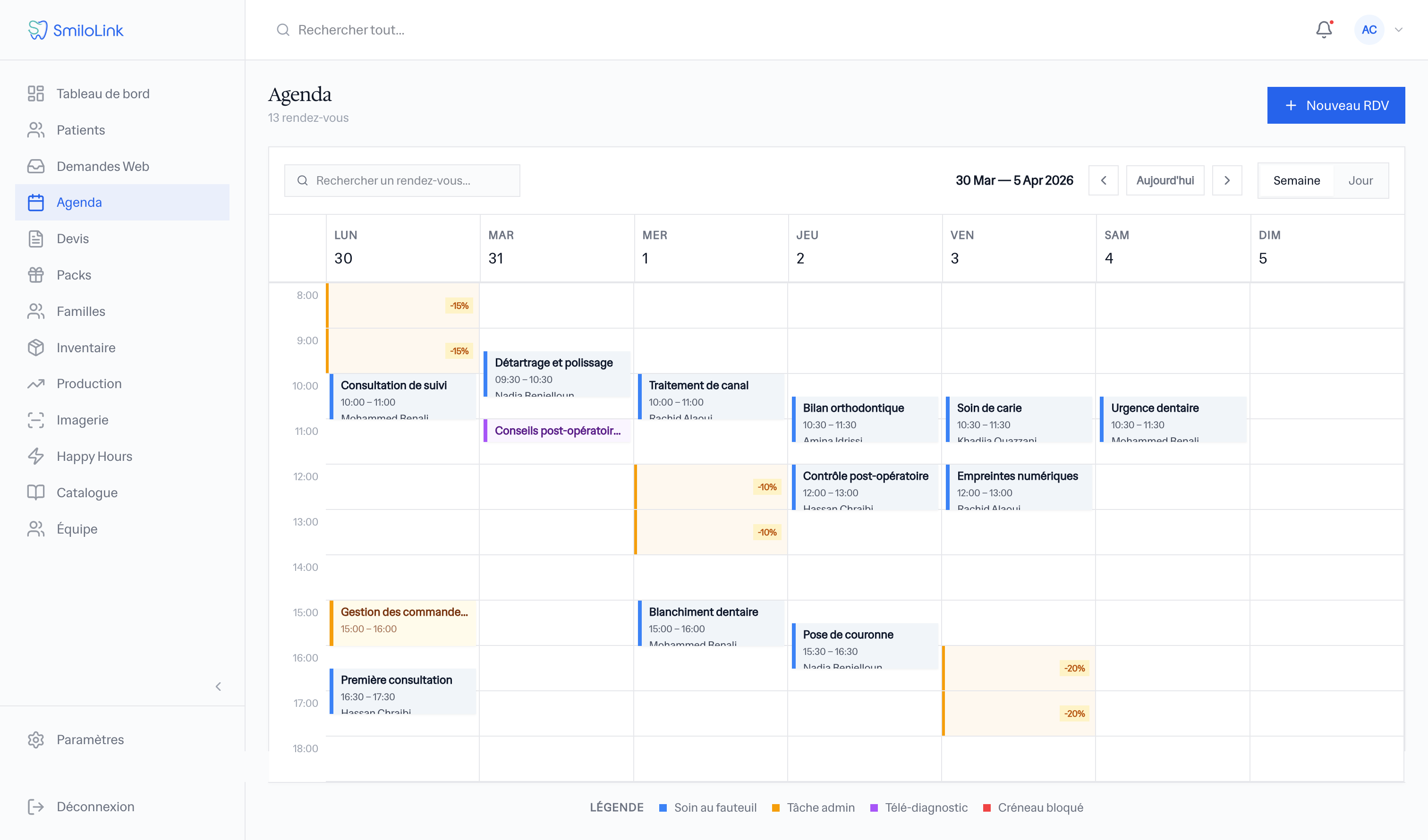Open the Demandes Web menu item

click(x=102, y=166)
